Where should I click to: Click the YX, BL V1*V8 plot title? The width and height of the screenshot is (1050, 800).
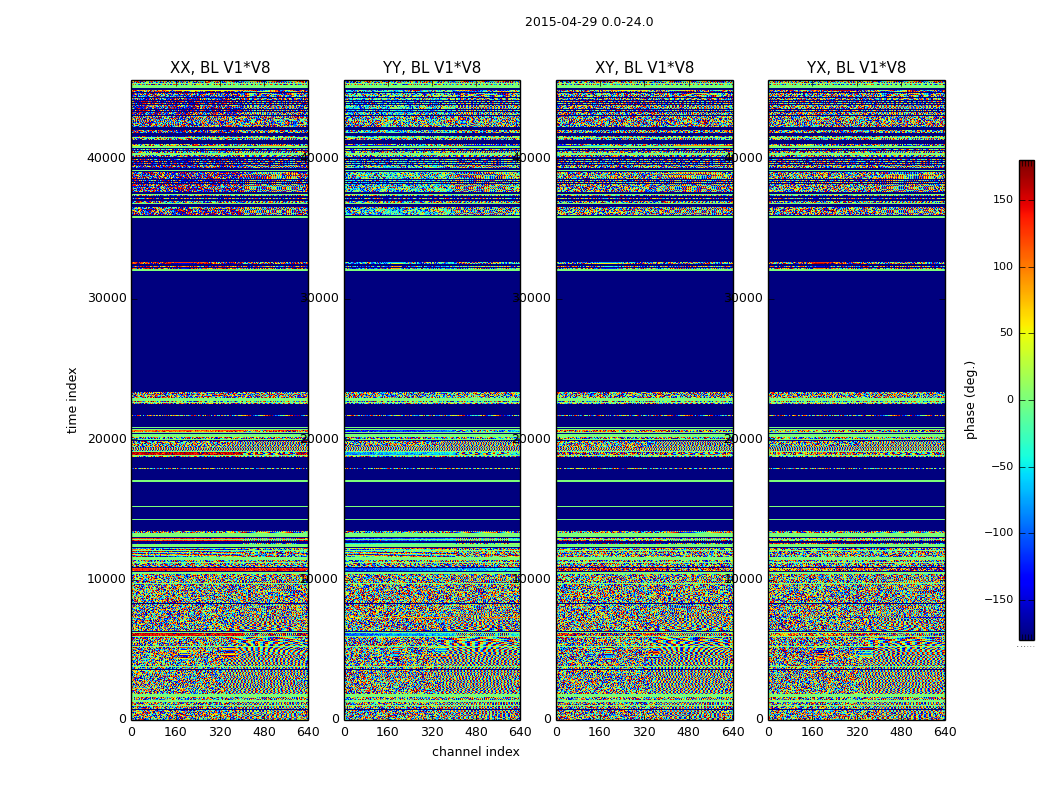pyautogui.click(x=856, y=68)
